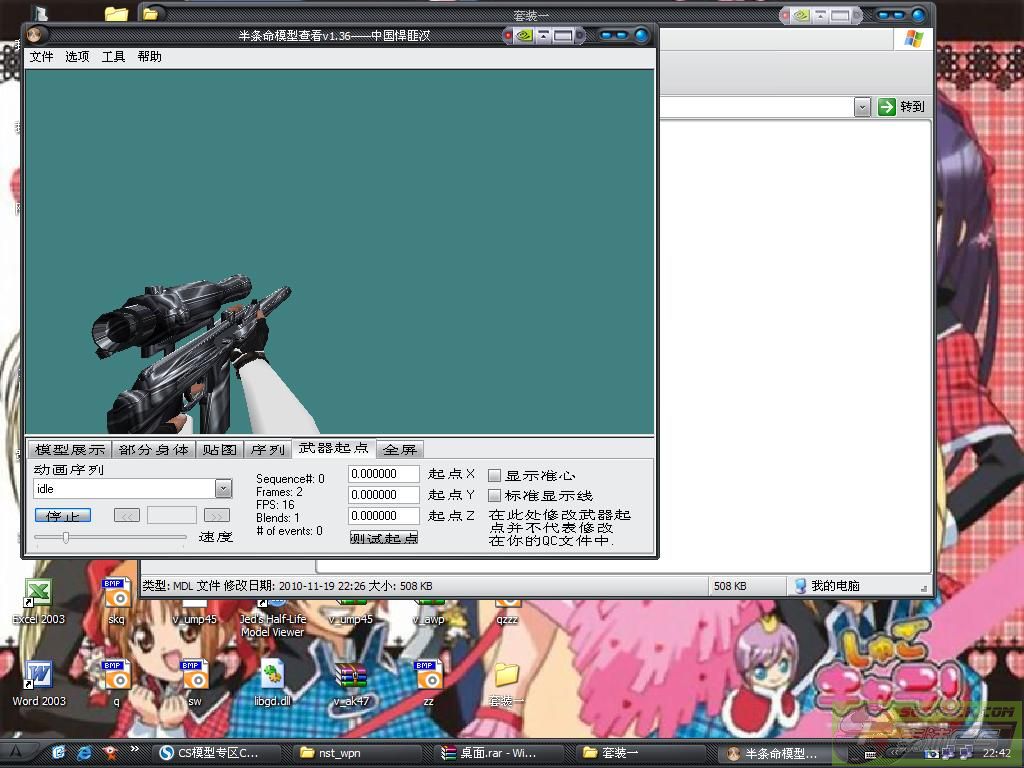Enable the 显示准心 checkbox
Screen dimensions: 1024x768
click(494, 475)
